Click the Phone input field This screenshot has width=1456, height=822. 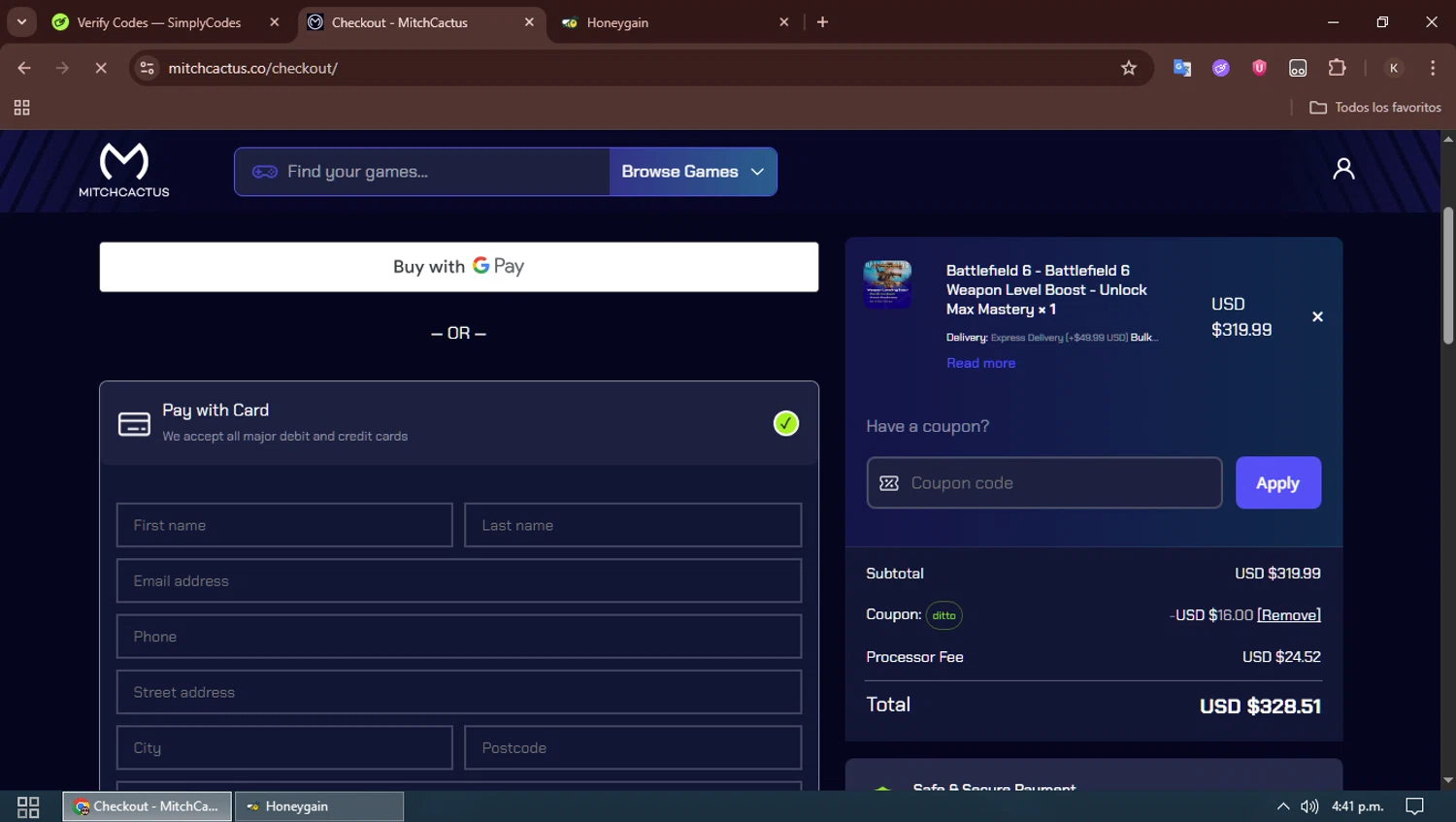459,637
